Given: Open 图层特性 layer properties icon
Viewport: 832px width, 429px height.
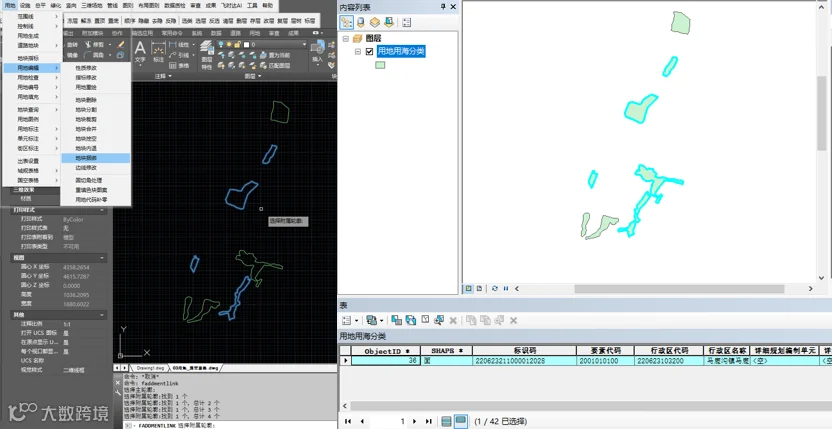Looking at the screenshot, I should (x=206, y=56).
